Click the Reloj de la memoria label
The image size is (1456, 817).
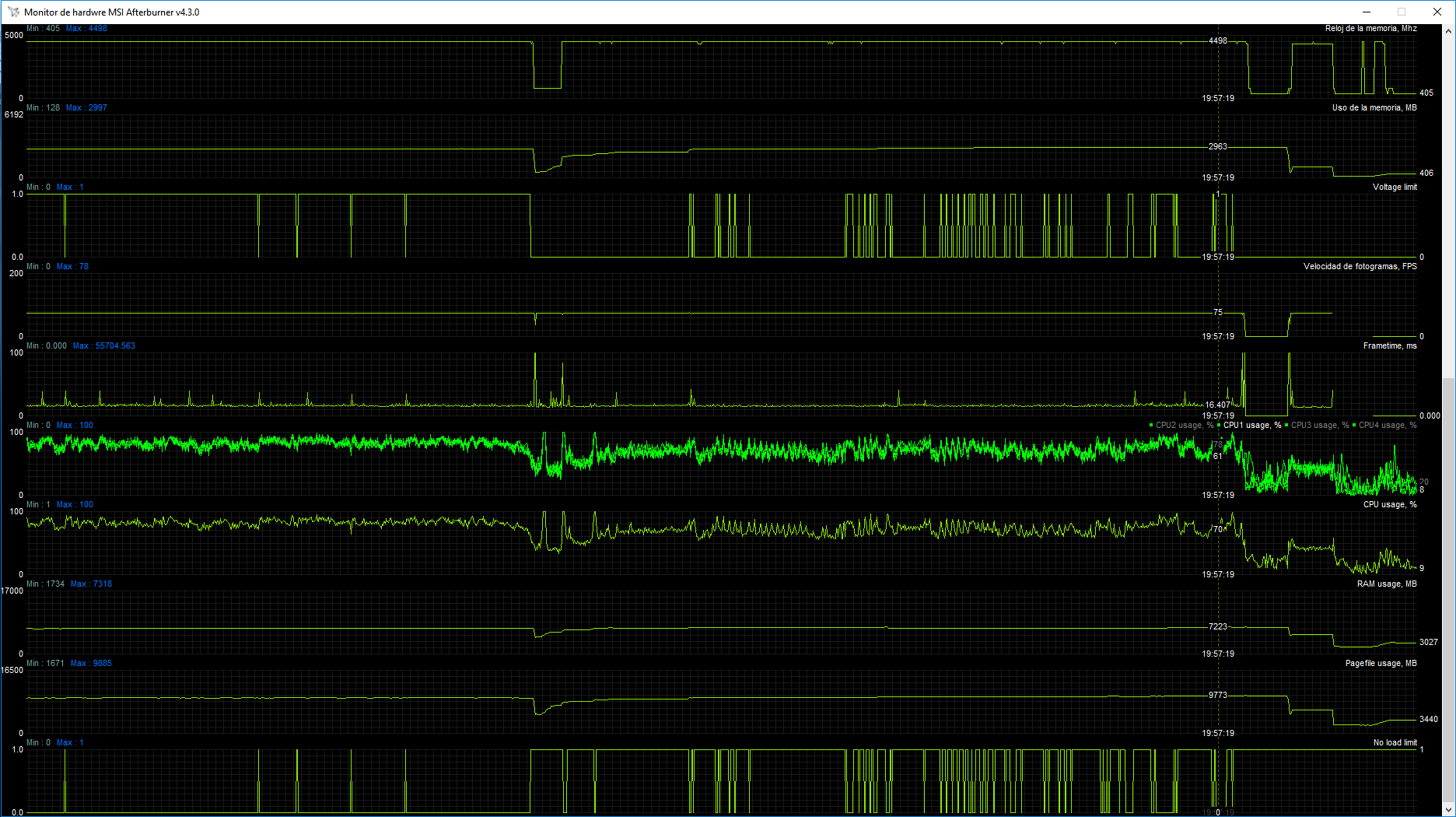coord(1370,27)
